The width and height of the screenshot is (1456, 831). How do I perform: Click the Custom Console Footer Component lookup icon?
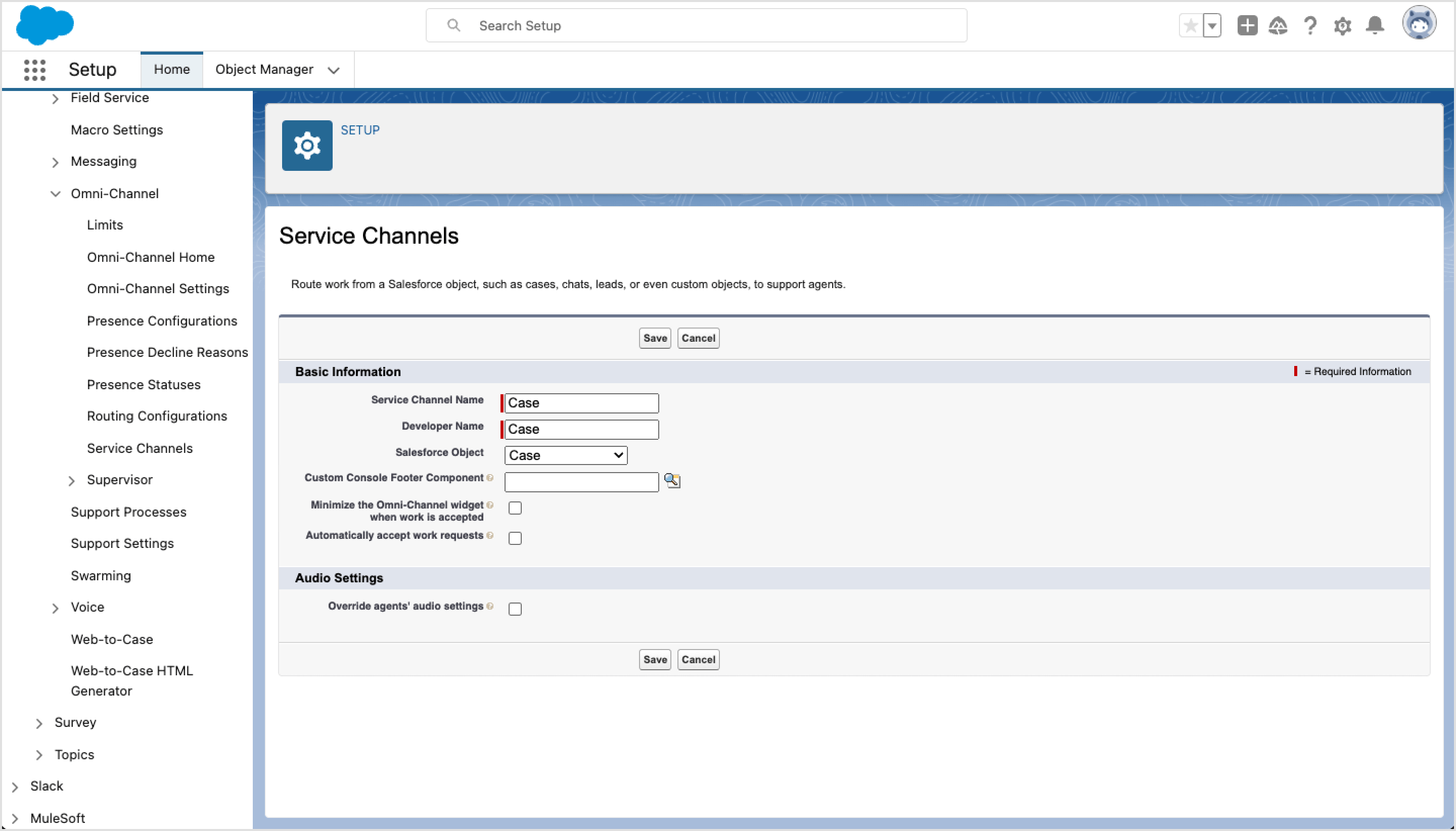pos(672,481)
